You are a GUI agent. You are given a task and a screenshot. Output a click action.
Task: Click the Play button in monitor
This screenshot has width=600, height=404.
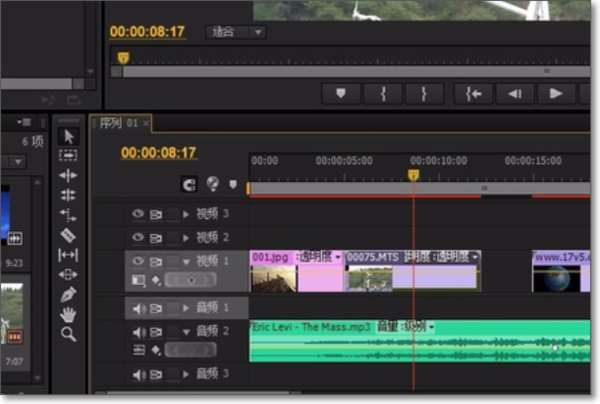(x=555, y=93)
